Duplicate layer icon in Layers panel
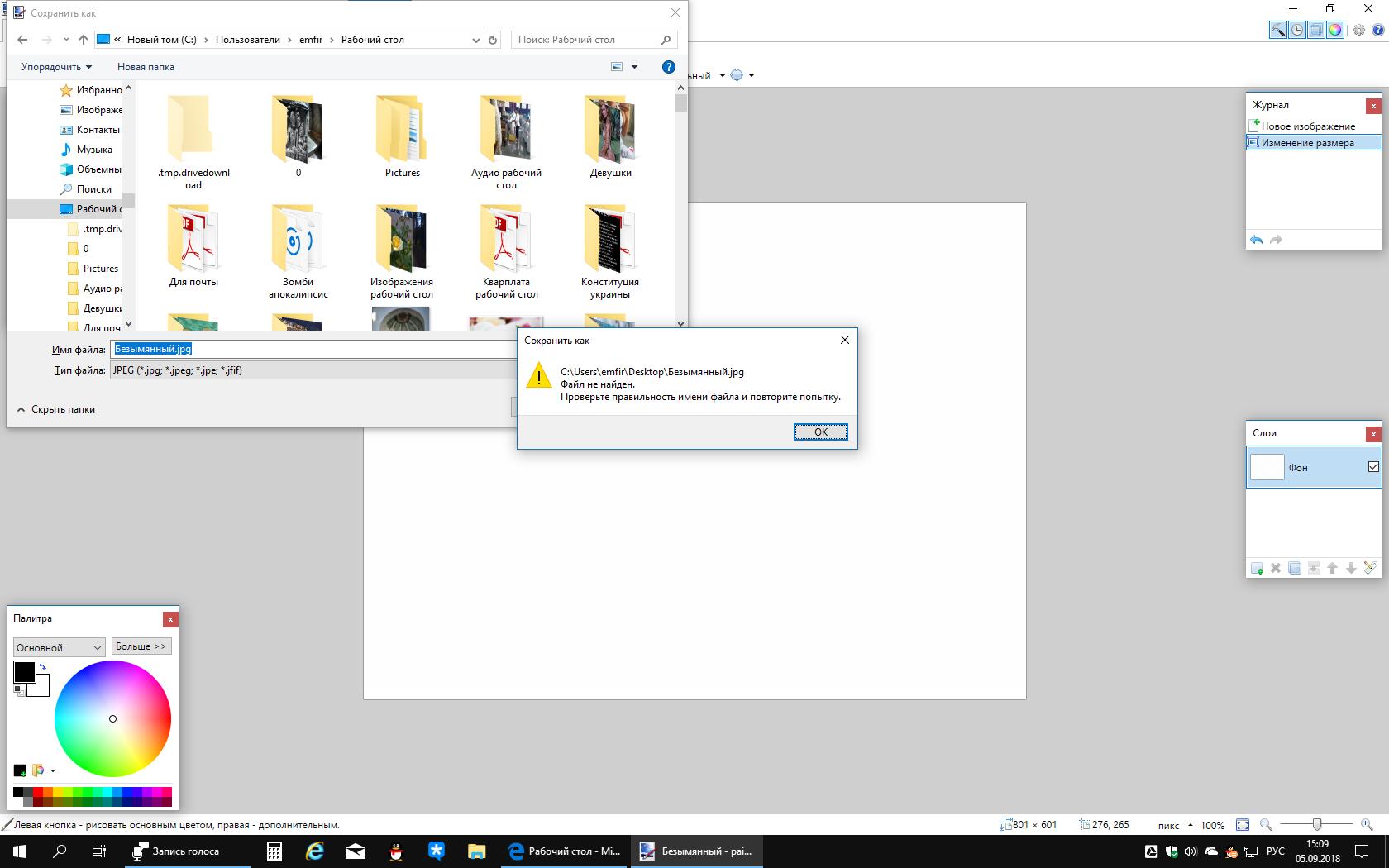1389x868 pixels. [1295, 569]
